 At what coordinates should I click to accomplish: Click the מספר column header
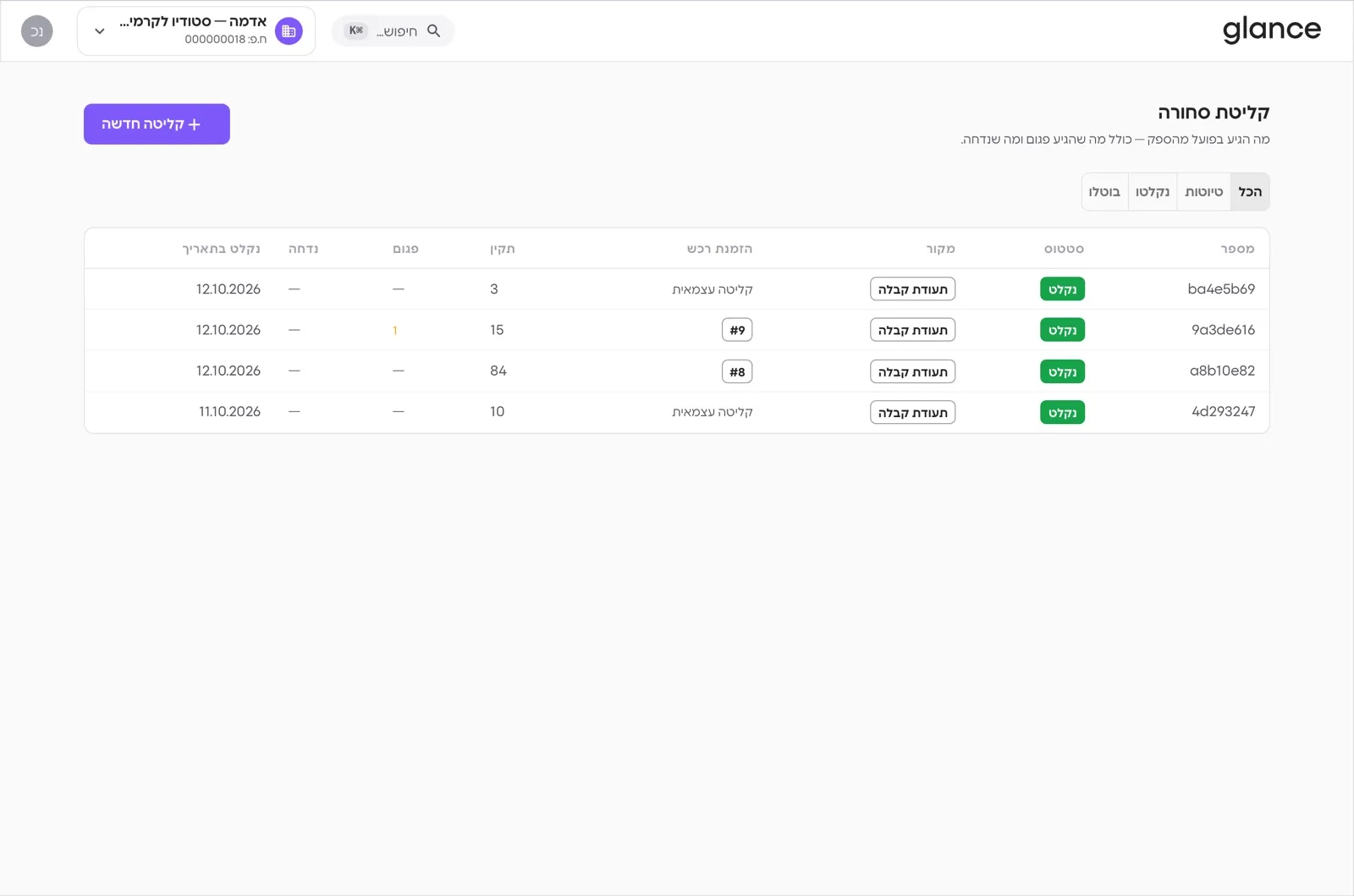1237,249
